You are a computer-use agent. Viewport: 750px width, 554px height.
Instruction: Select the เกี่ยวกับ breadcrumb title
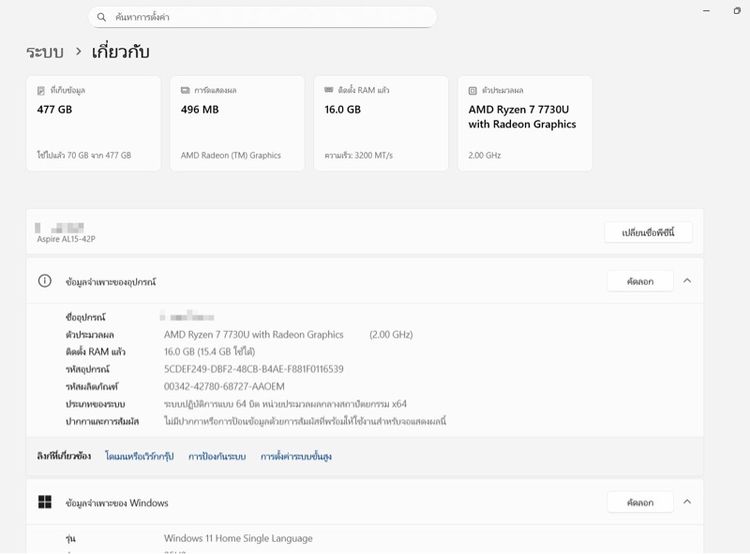[x=120, y=51]
